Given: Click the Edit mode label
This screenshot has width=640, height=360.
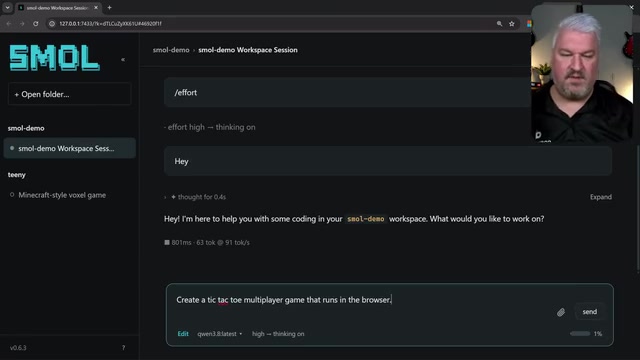Looking at the screenshot, I should click(x=183, y=334).
